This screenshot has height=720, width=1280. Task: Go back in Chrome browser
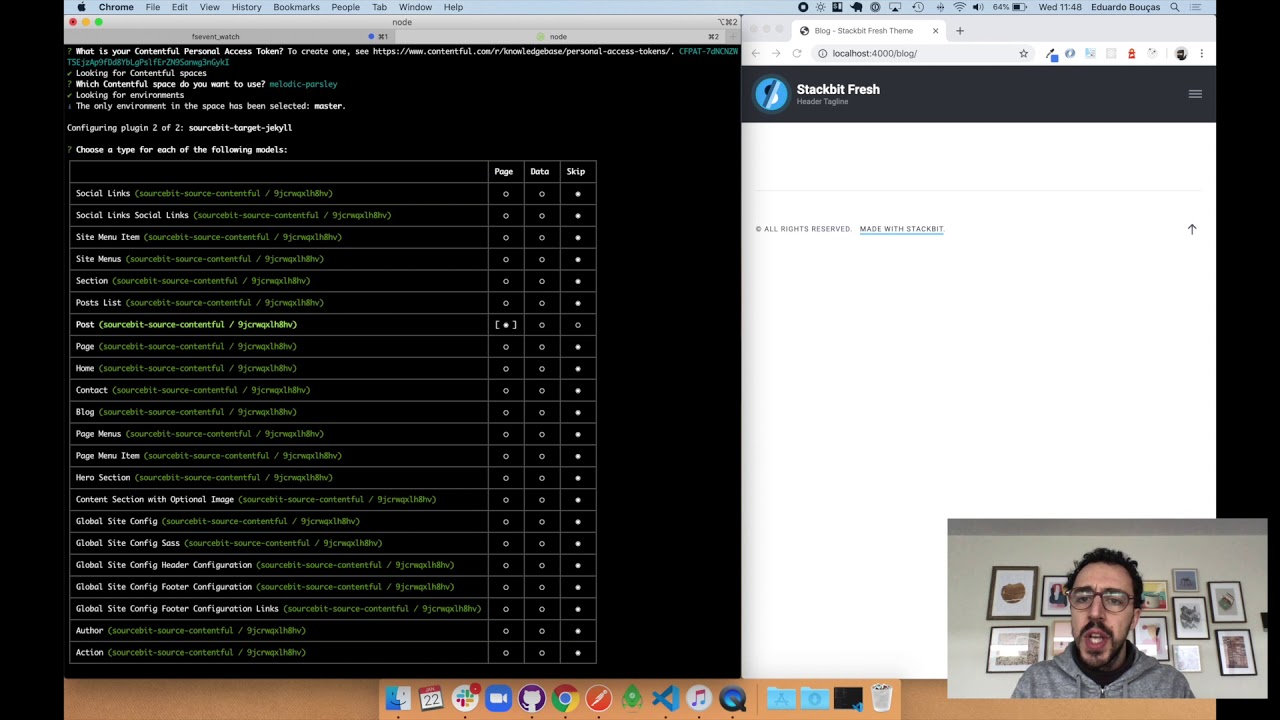[756, 53]
